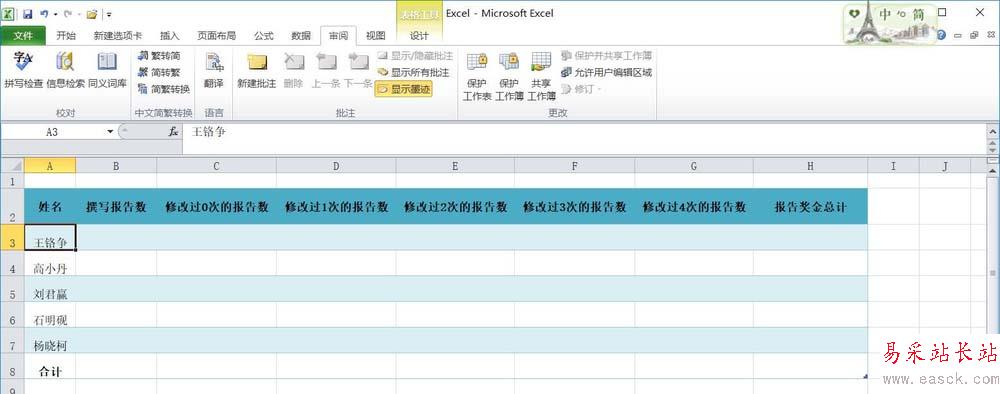
Task: Select cell containing 刘君赢
Action: coord(50,289)
